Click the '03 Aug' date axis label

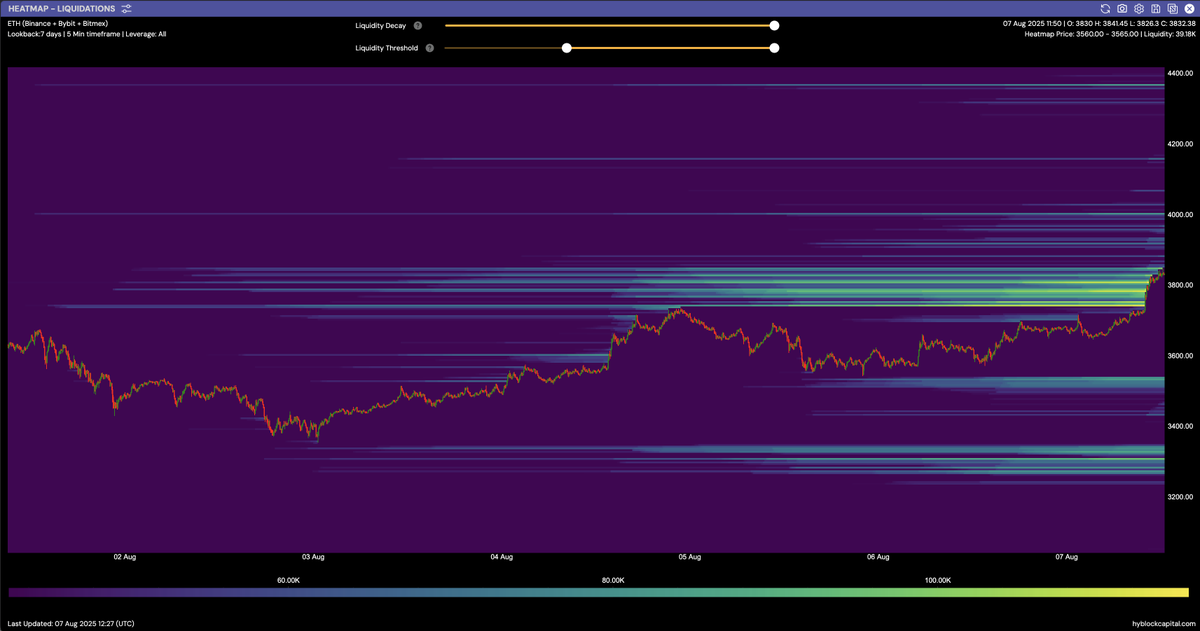[x=313, y=557]
